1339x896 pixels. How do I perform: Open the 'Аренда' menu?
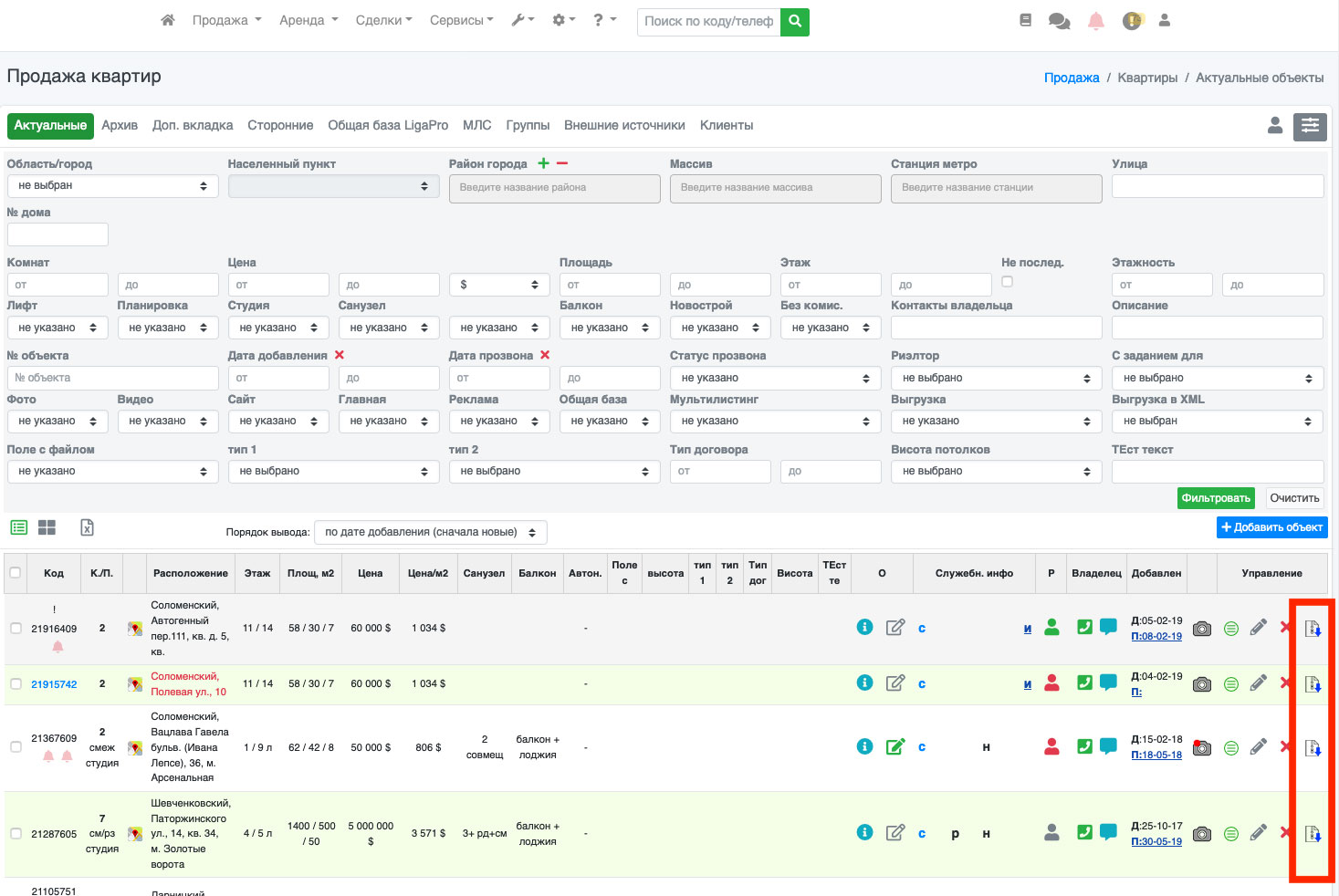pos(309,20)
